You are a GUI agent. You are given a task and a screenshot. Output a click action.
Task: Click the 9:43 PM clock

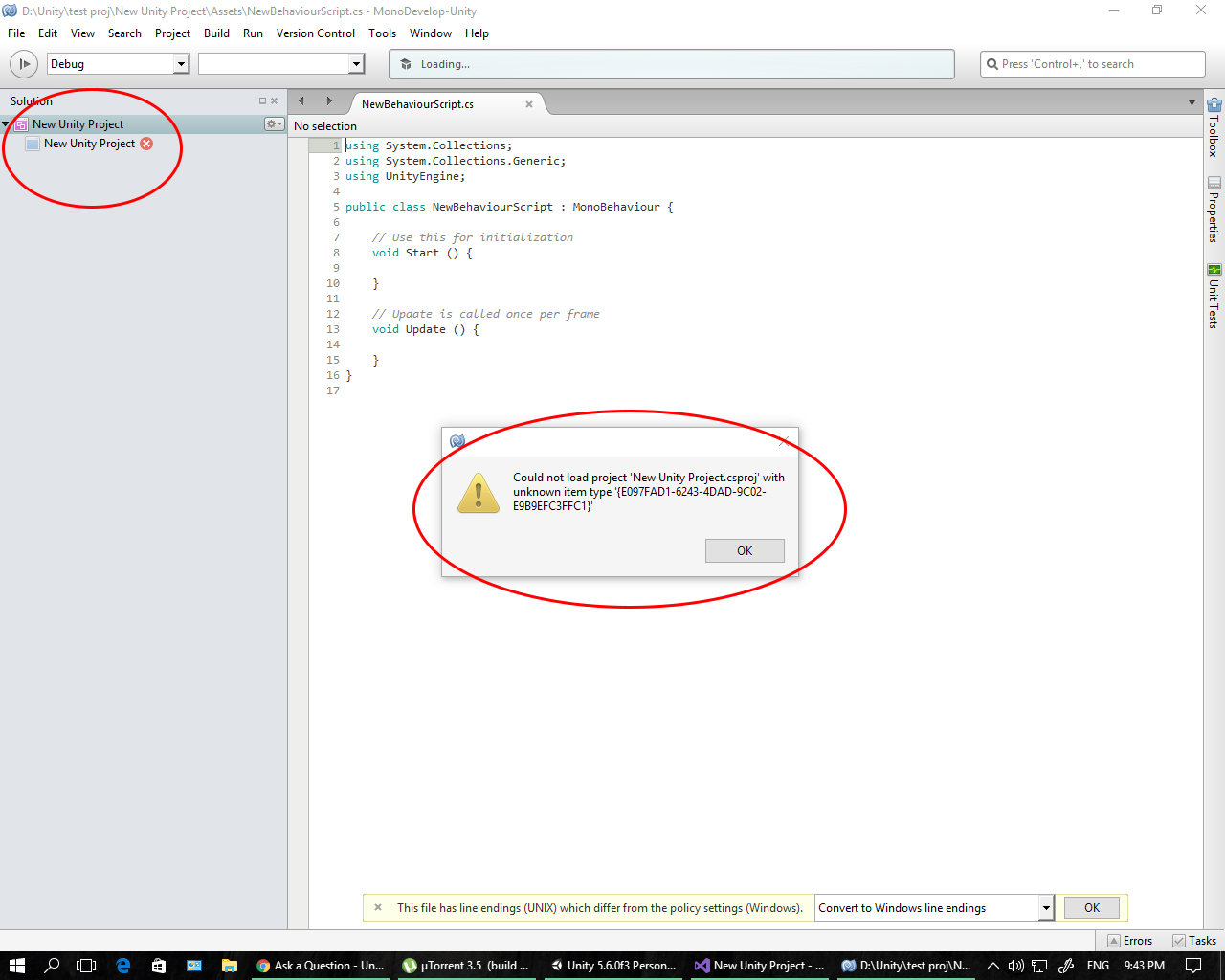point(1144,966)
